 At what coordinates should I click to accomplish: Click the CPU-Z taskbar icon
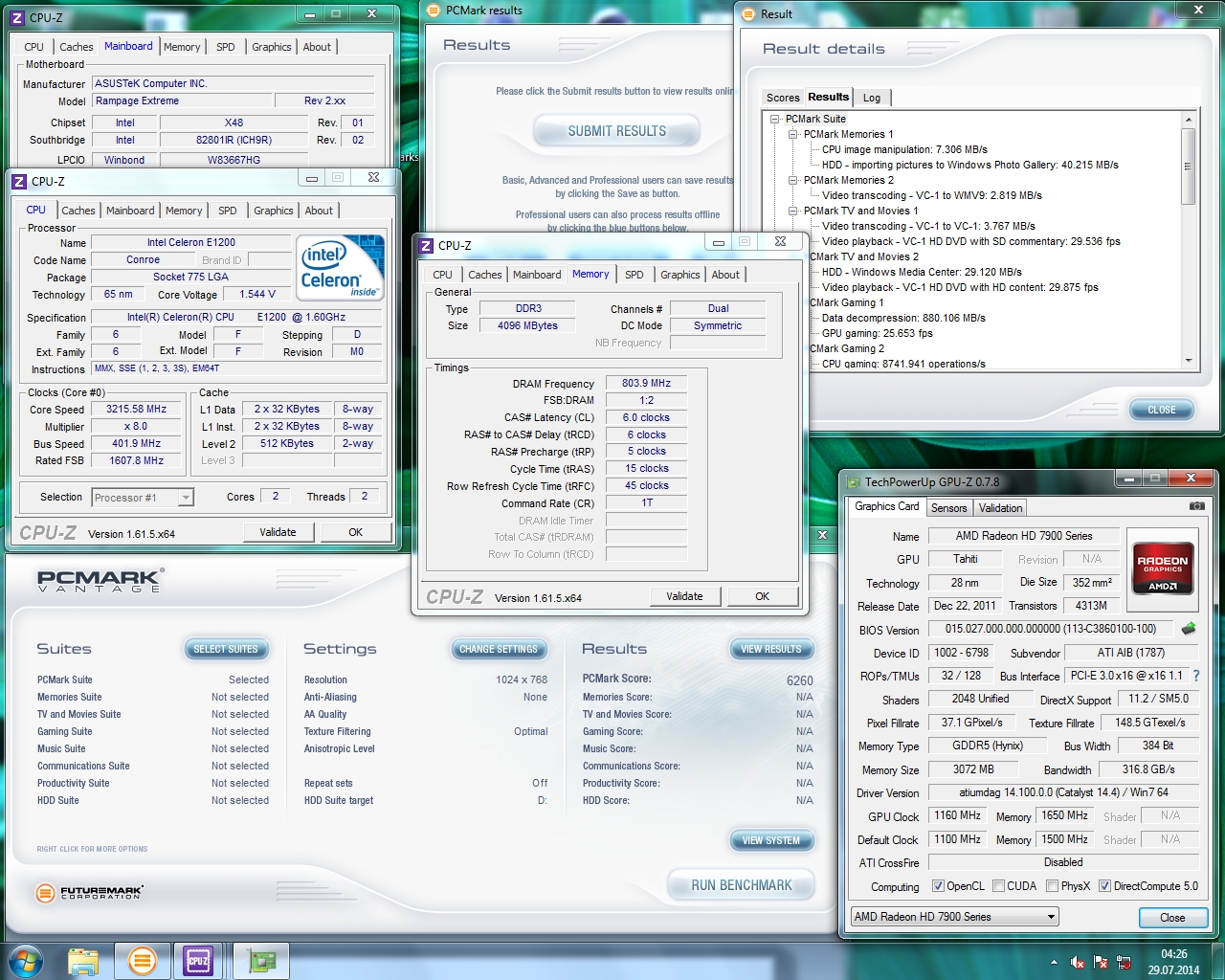click(198, 961)
